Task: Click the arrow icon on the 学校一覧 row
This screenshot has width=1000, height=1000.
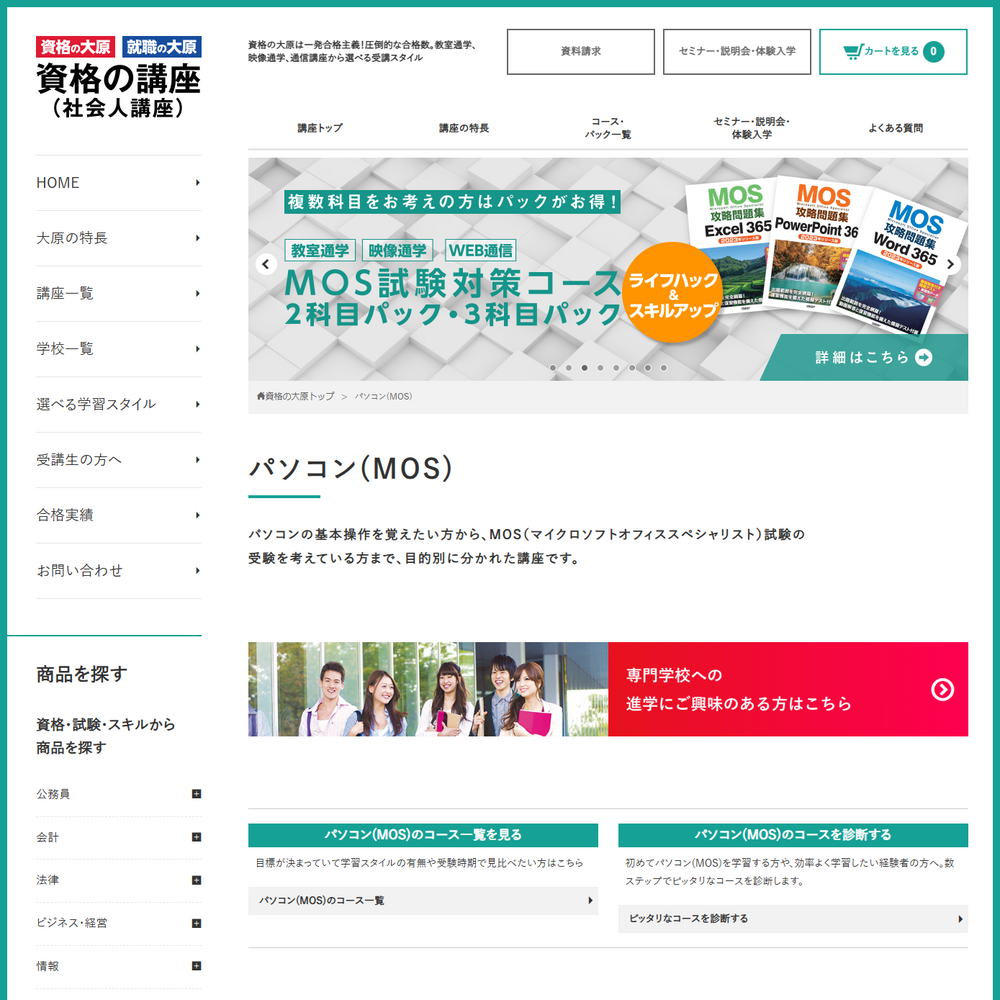Action: [198, 349]
